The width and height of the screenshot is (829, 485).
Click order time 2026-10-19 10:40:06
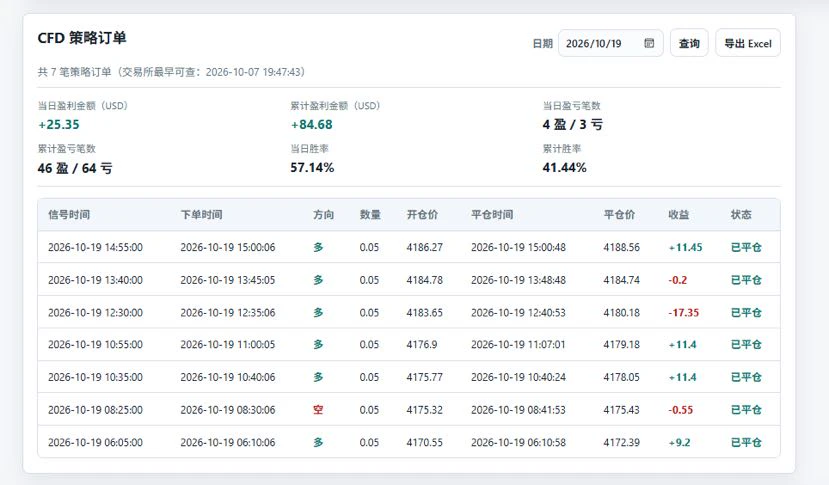click(228, 378)
